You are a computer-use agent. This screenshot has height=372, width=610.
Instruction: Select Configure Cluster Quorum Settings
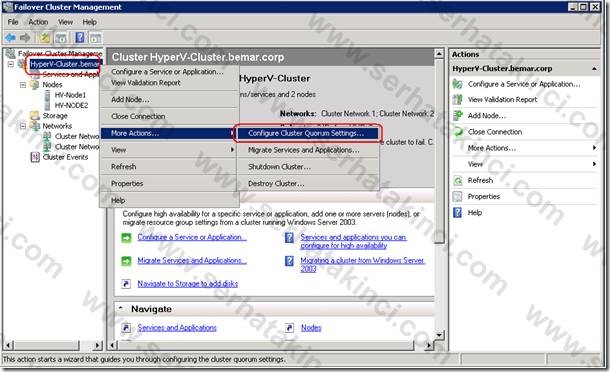pyautogui.click(x=307, y=133)
